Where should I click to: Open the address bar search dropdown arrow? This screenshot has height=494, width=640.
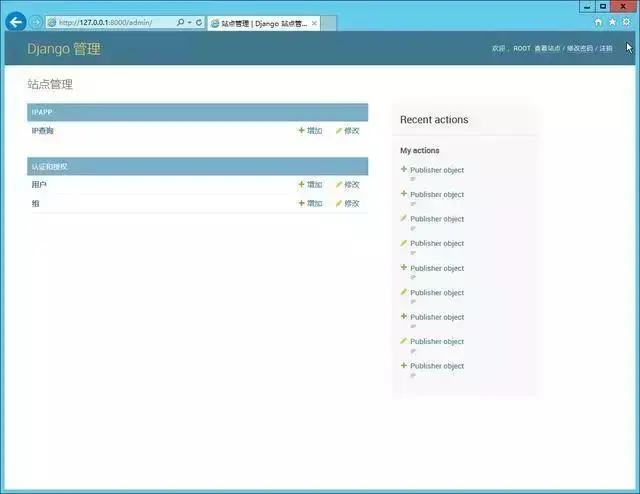point(189,22)
